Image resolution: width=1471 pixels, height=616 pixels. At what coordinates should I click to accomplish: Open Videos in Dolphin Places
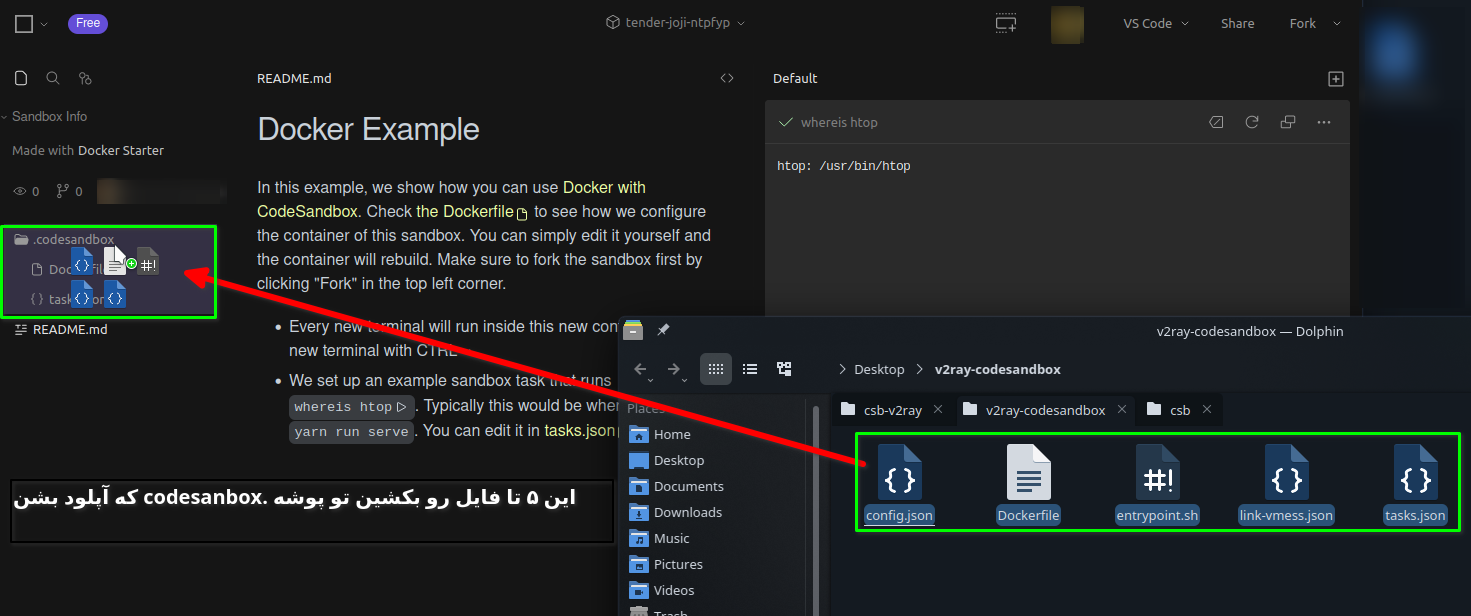(662, 591)
